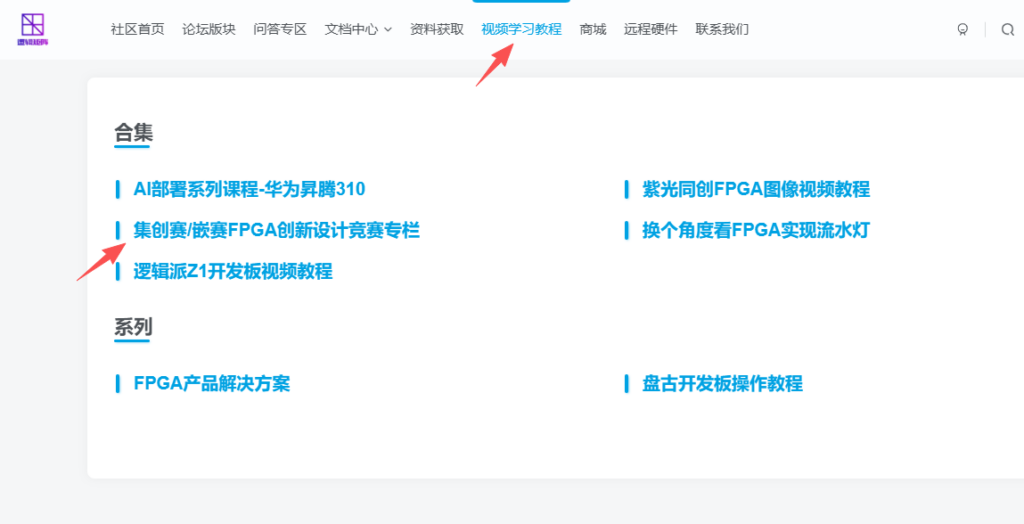This screenshot has height=524, width=1024.
Task: Open 盘古开发板操作教程 series link
Action: 722,383
